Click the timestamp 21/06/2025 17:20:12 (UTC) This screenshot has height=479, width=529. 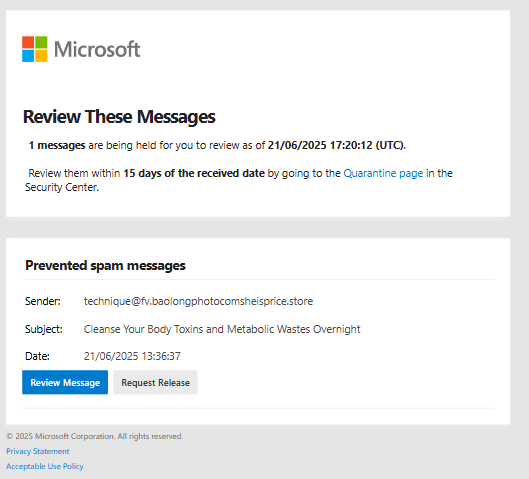pyautogui.click(x=336, y=145)
